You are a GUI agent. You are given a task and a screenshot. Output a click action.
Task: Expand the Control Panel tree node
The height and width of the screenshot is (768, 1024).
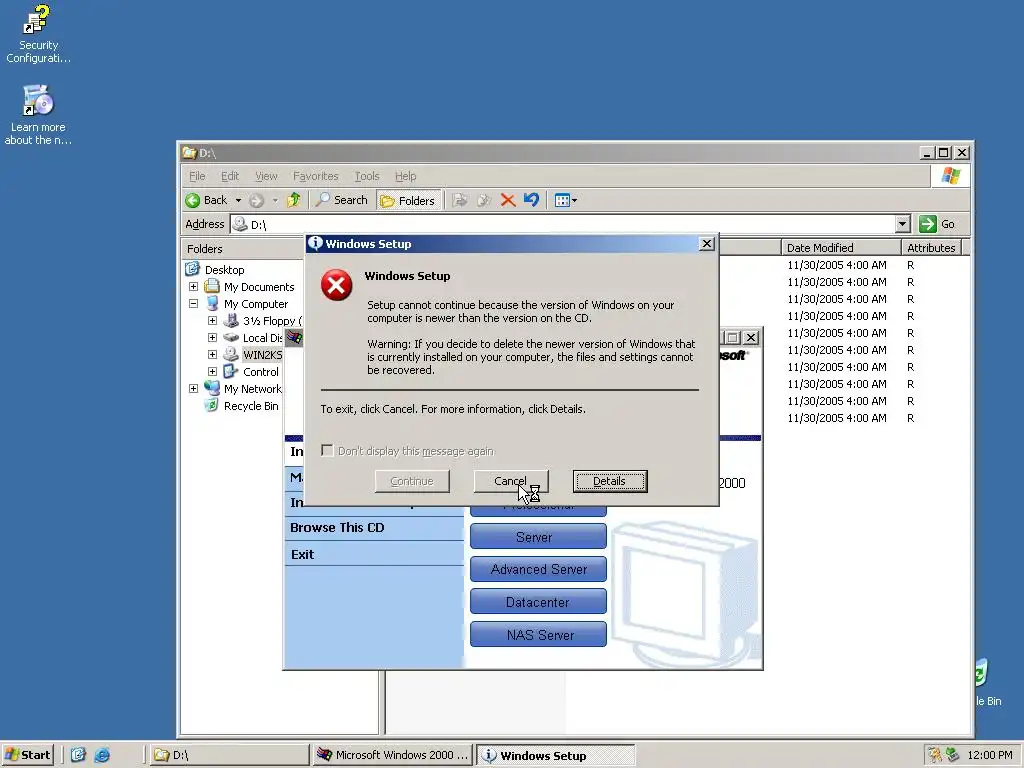click(212, 372)
